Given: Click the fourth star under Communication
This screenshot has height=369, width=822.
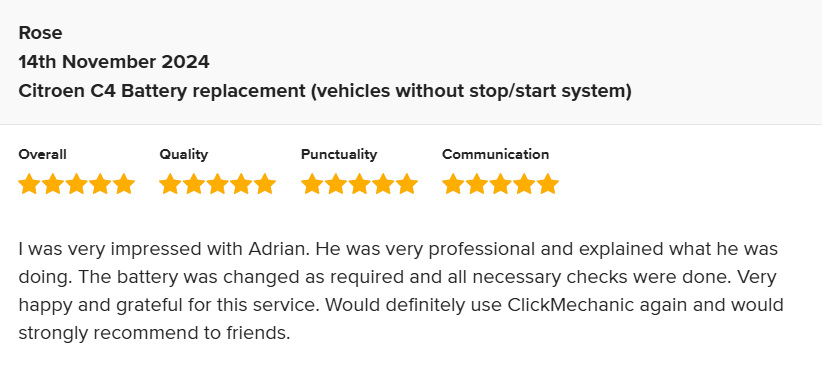Looking at the screenshot, I should [524, 184].
